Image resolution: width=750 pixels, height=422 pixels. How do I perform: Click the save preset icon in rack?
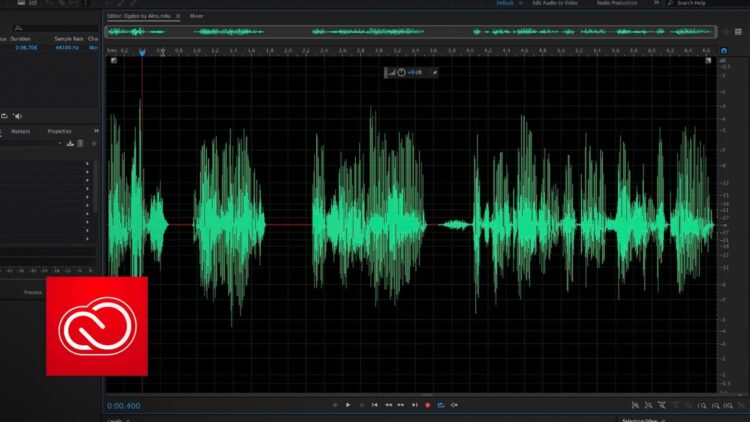click(70, 143)
